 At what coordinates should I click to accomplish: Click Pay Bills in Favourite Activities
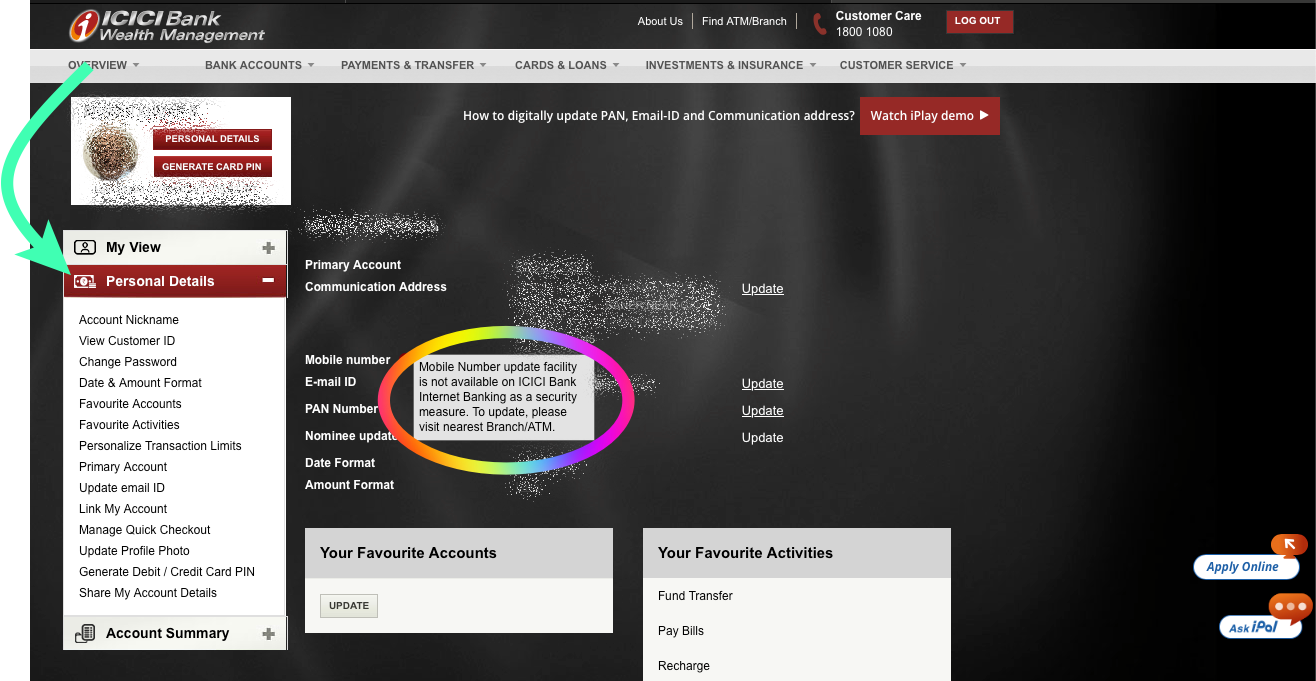[681, 631]
